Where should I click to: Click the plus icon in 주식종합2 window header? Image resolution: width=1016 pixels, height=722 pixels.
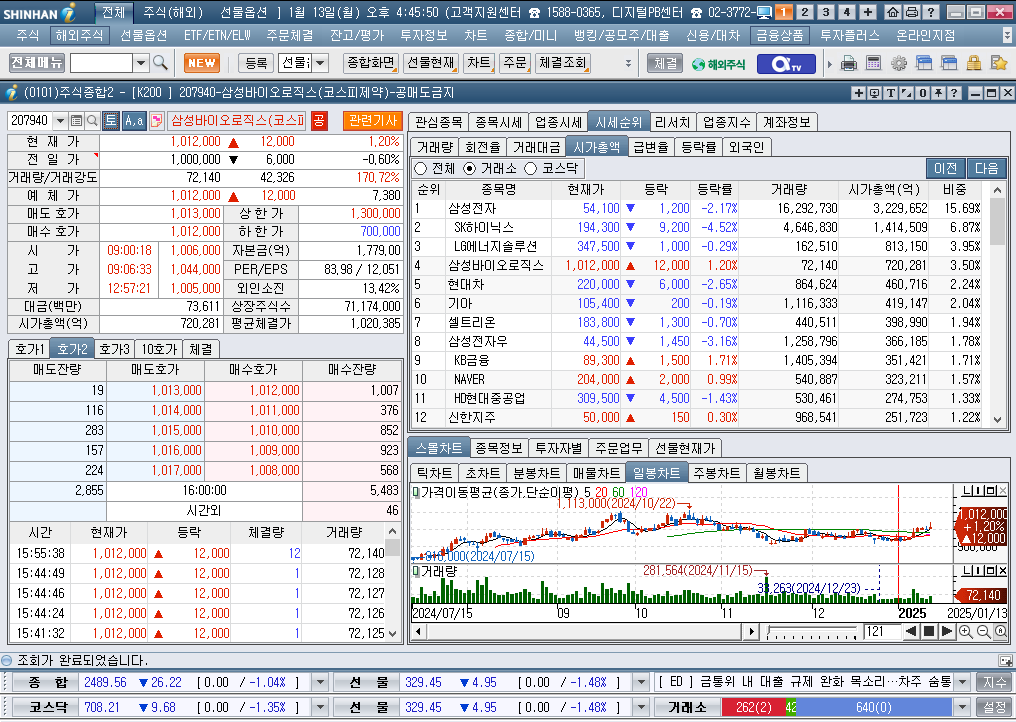[859, 93]
